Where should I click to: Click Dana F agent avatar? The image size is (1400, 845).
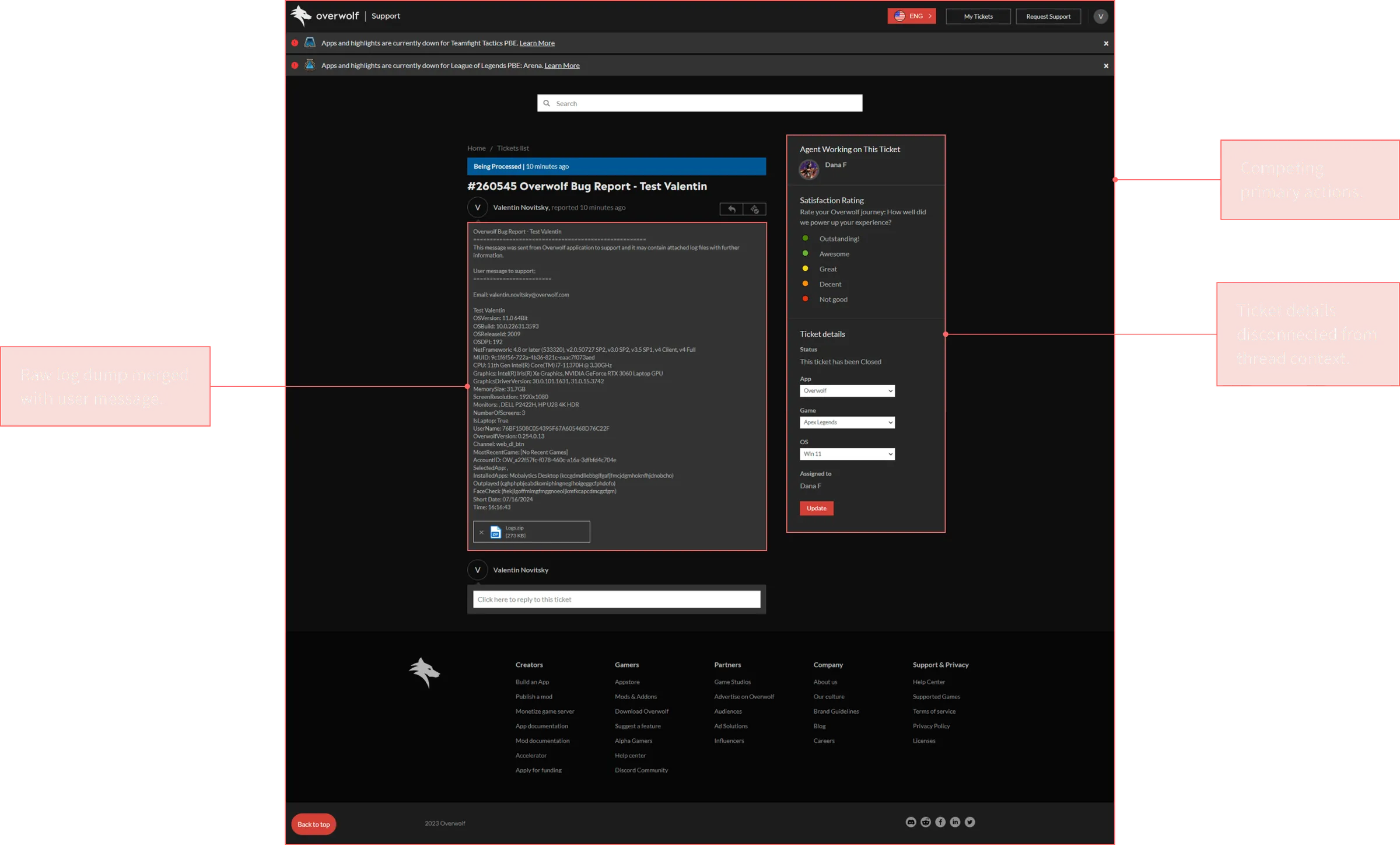pyautogui.click(x=808, y=169)
